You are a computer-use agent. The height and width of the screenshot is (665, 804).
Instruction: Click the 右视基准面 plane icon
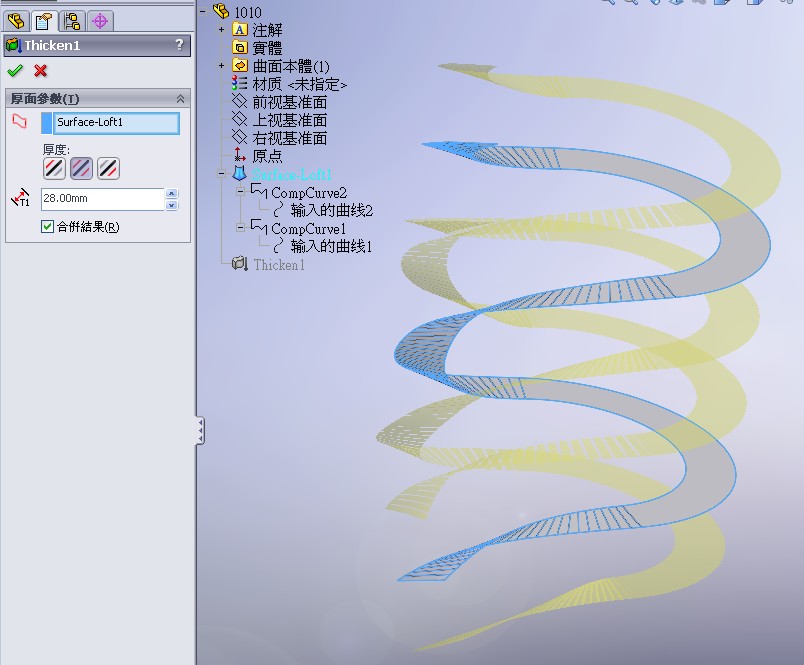(x=239, y=137)
